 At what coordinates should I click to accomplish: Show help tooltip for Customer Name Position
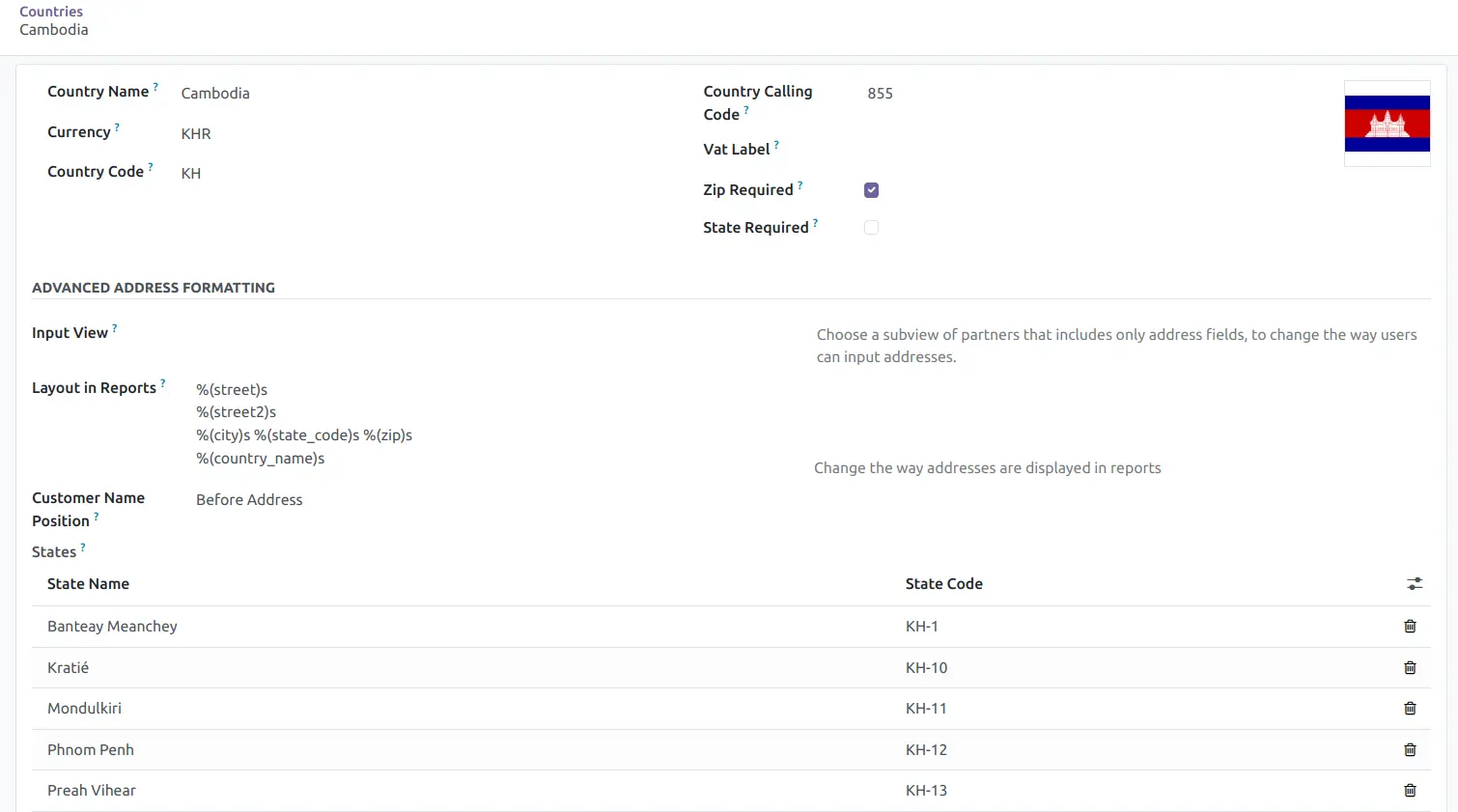tap(96, 517)
